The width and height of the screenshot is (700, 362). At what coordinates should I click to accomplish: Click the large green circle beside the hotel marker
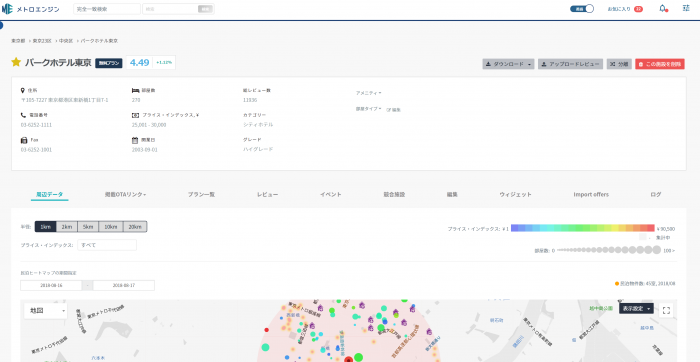click(x=358, y=358)
